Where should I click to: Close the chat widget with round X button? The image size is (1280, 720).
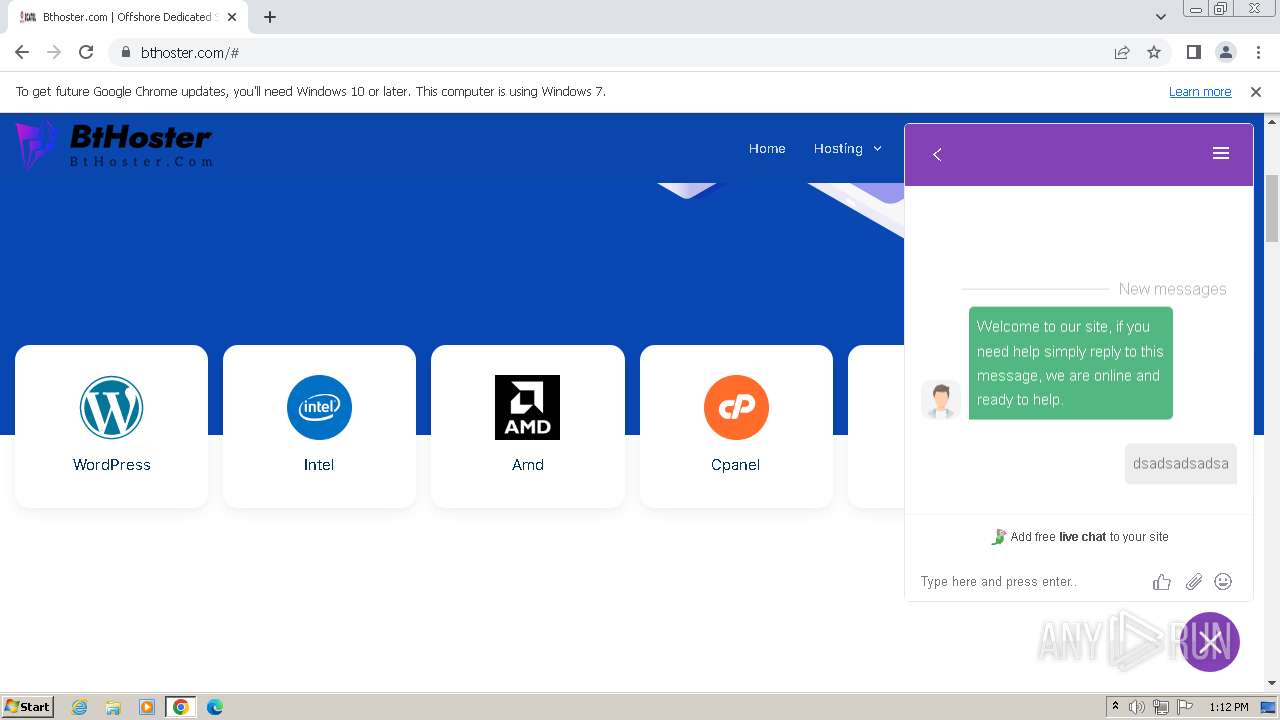point(1210,642)
